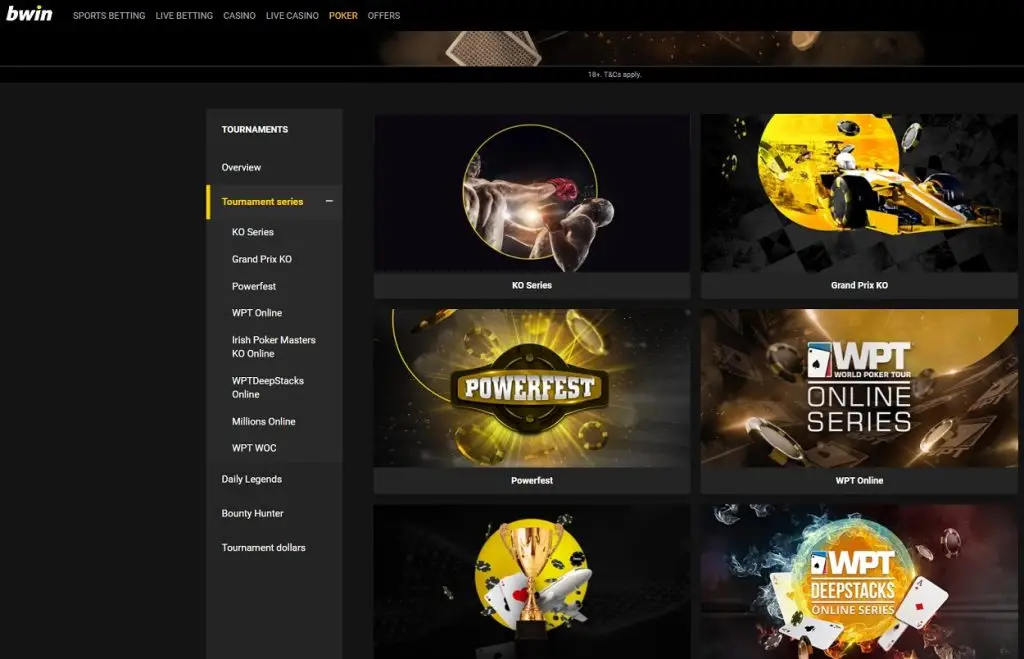
Task: Click the top poker promo banner image
Action: pos(652,48)
